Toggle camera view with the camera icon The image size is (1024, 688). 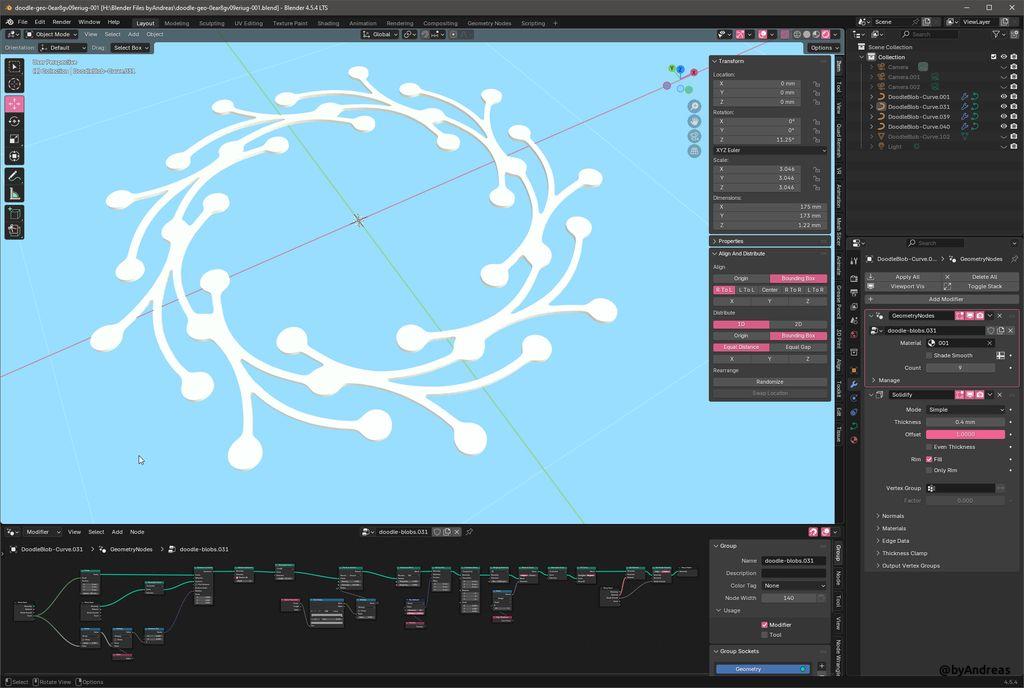694,136
